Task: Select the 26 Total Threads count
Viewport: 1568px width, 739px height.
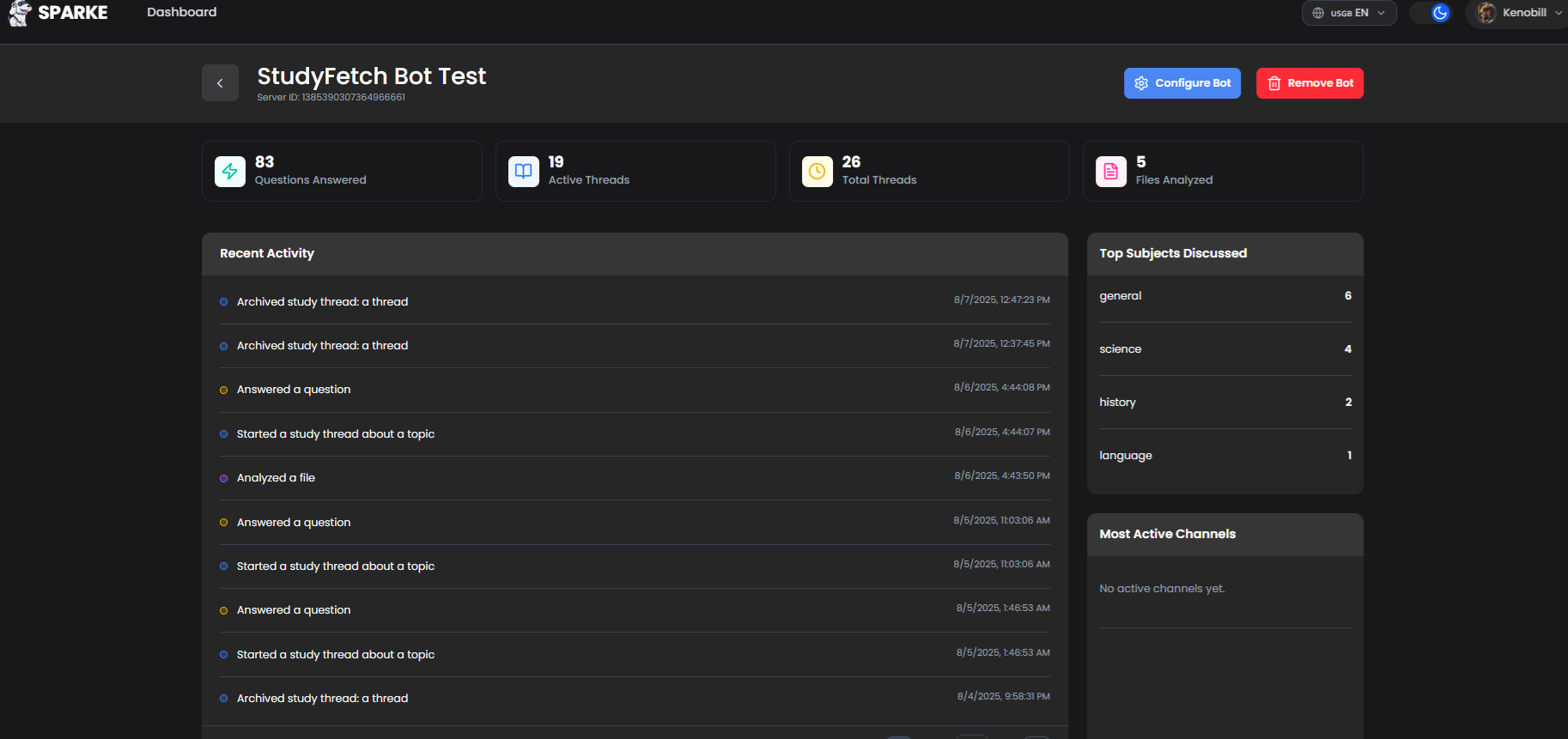Action: pyautogui.click(x=851, y=162)
